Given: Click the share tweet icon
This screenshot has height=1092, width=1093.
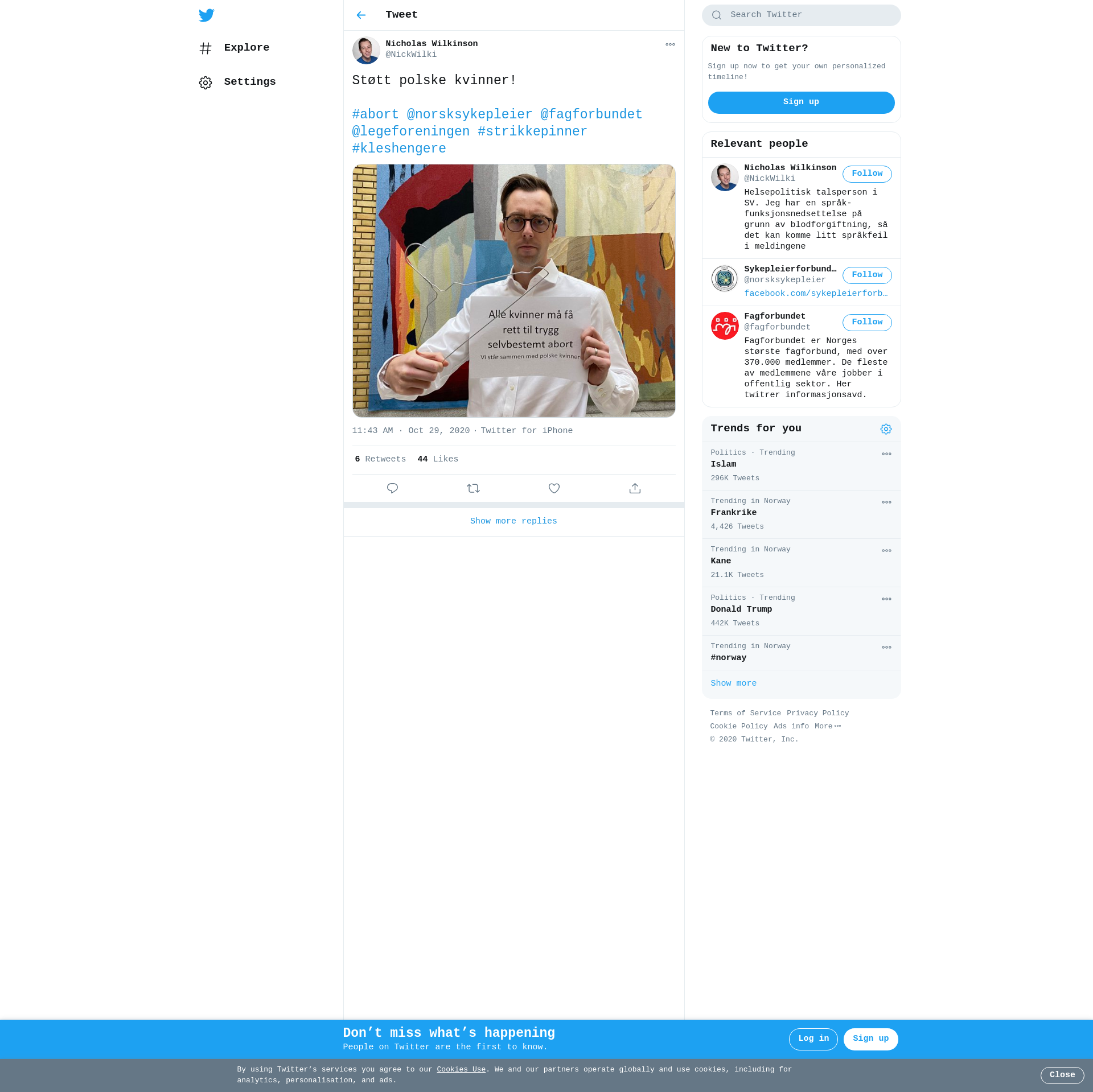Looking at the screenshot, I should (635, 488).
